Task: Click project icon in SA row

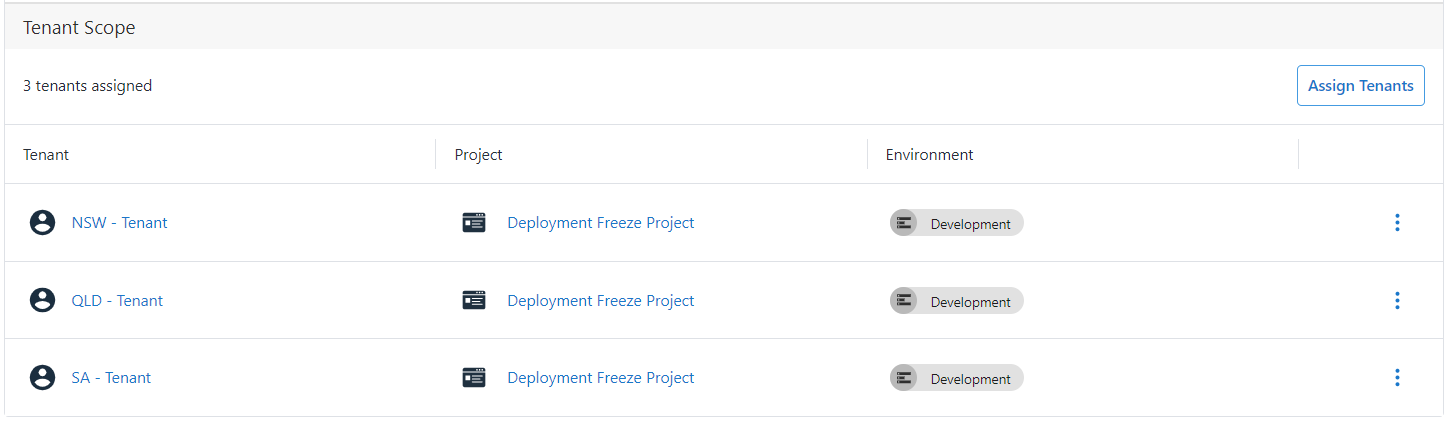Action: click(x=474, y=378)
